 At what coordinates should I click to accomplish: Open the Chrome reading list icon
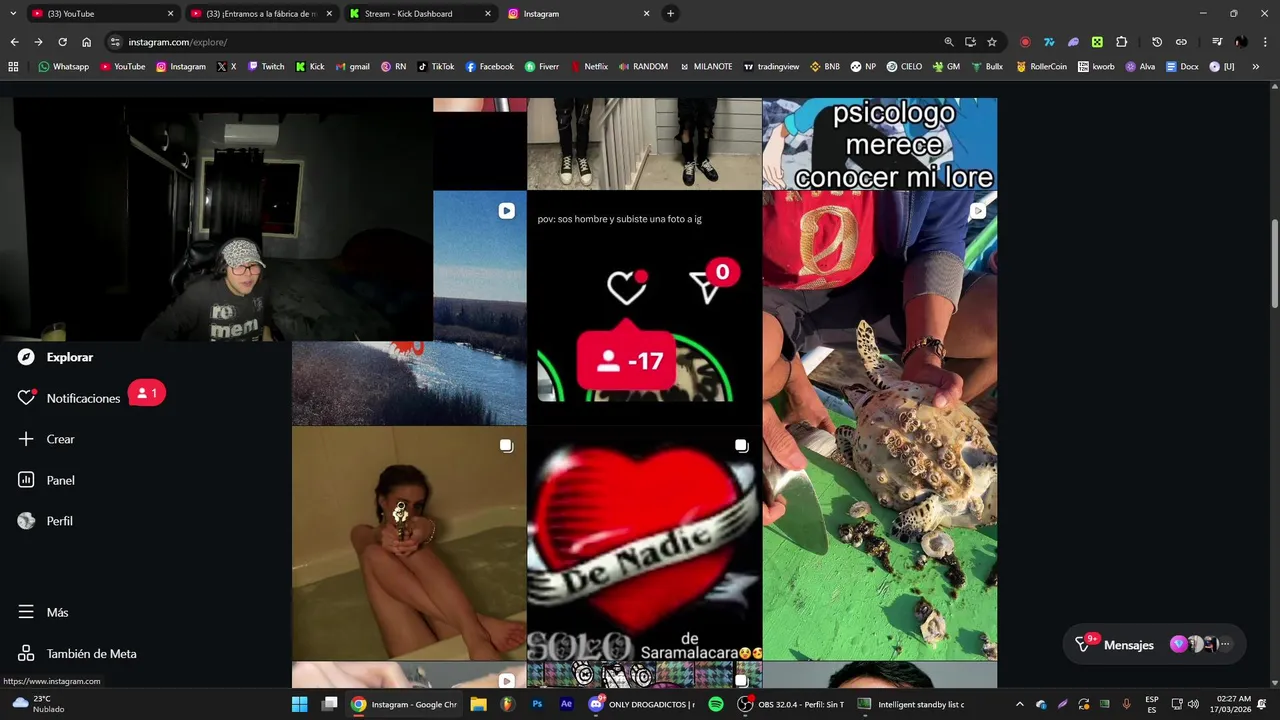pyautogui.click(x=1217, y=42)
